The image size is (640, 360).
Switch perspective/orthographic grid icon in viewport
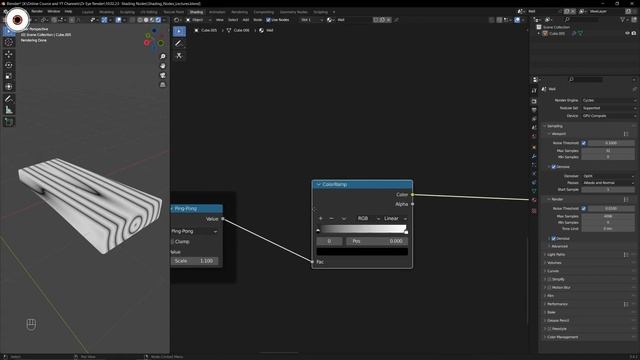point(163,84)
